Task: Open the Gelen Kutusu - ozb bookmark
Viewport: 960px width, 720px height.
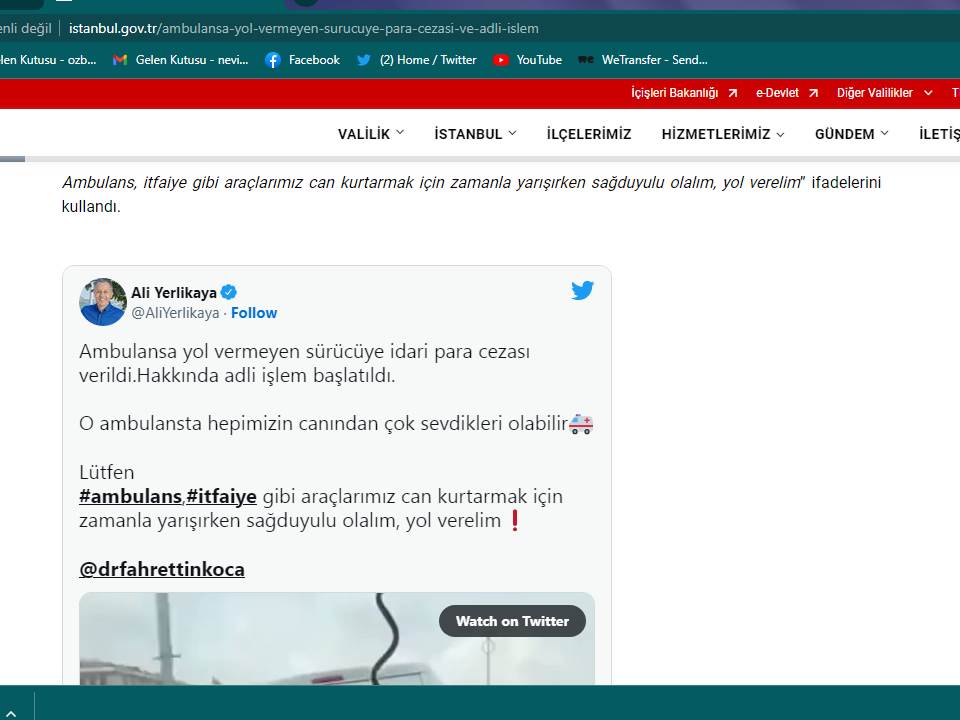Action: point(48,60)
